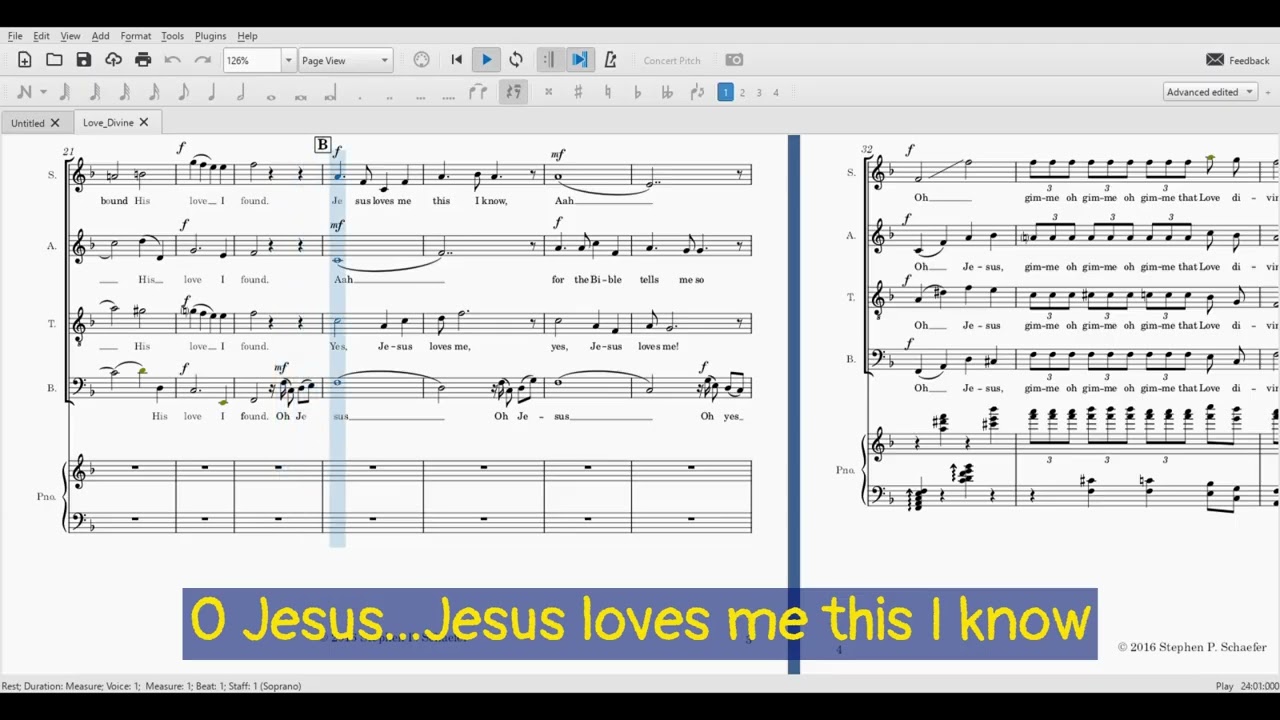The height and width of the screenshot is (720, 1280).
Task: Rewind playback to the start
Action: (x=457, y=60)
